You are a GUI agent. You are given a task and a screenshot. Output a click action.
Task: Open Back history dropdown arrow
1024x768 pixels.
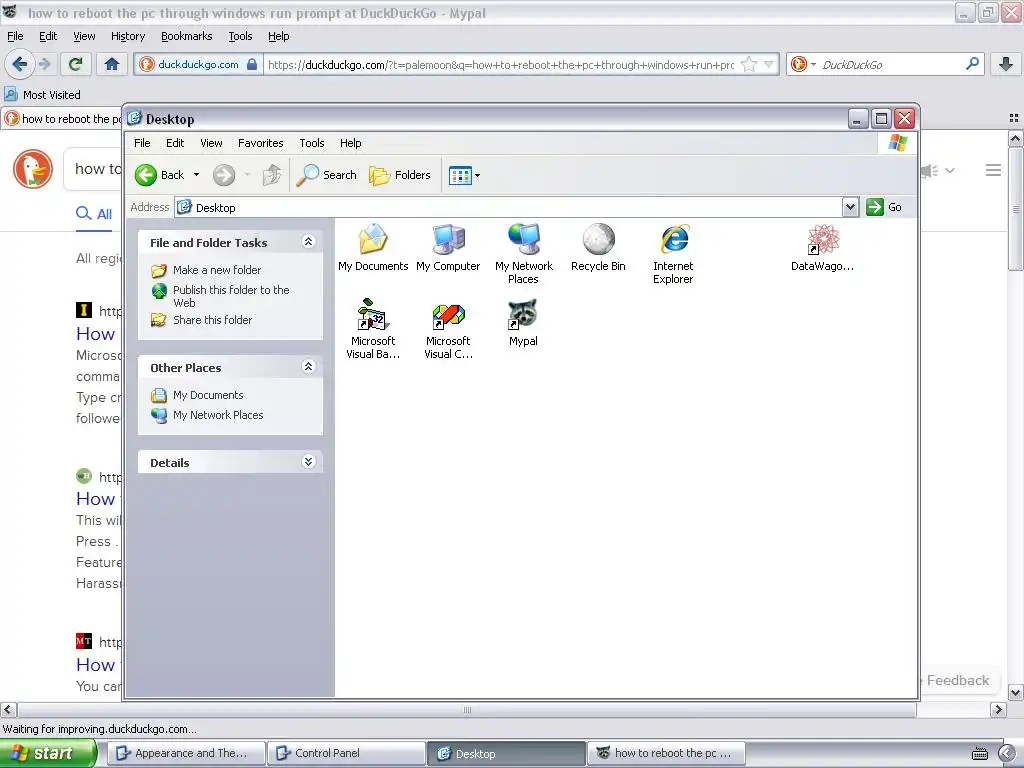click(196, 175)
